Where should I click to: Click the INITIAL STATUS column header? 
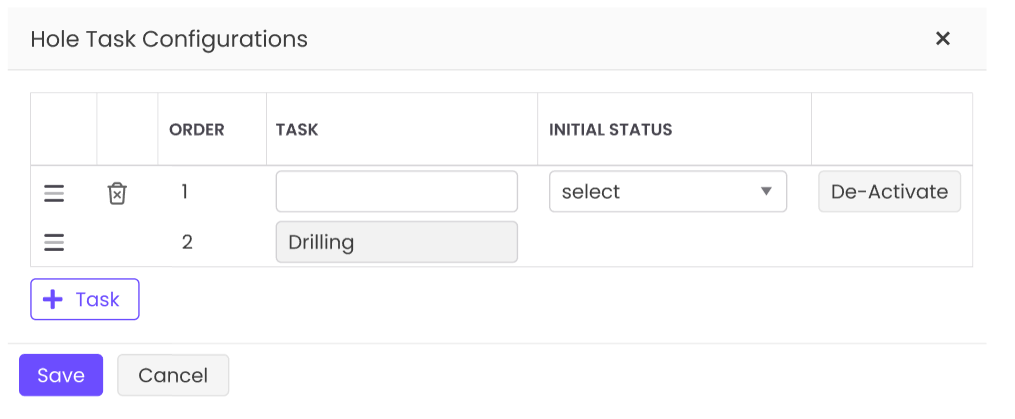(610, 130)
